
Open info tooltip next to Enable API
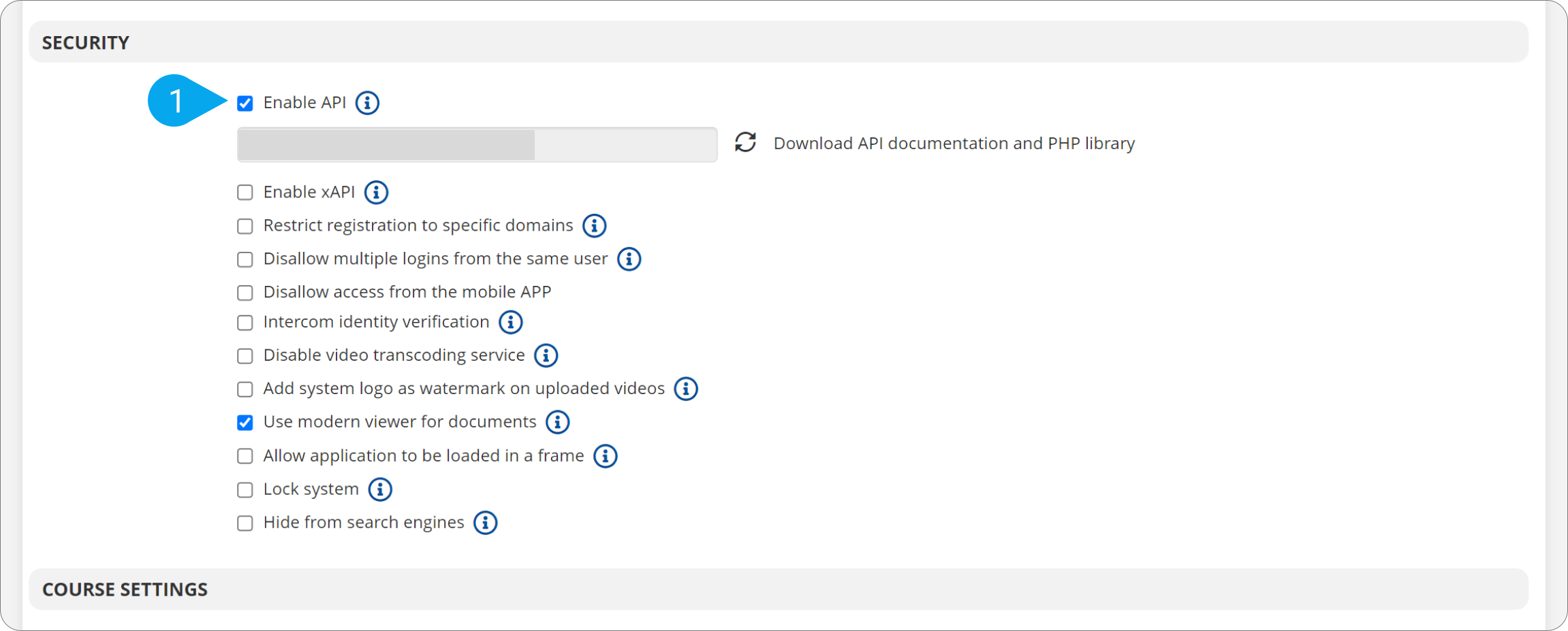pyautogui.click(x=367, y=103)
